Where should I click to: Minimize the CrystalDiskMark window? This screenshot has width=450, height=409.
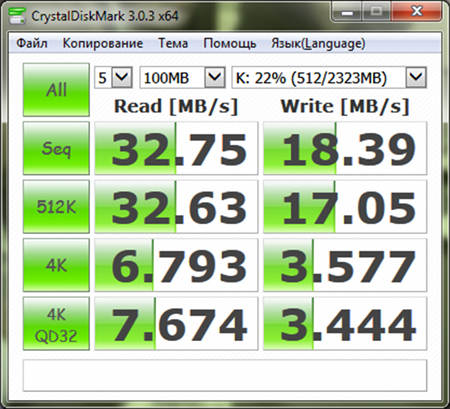click(347, 12)
